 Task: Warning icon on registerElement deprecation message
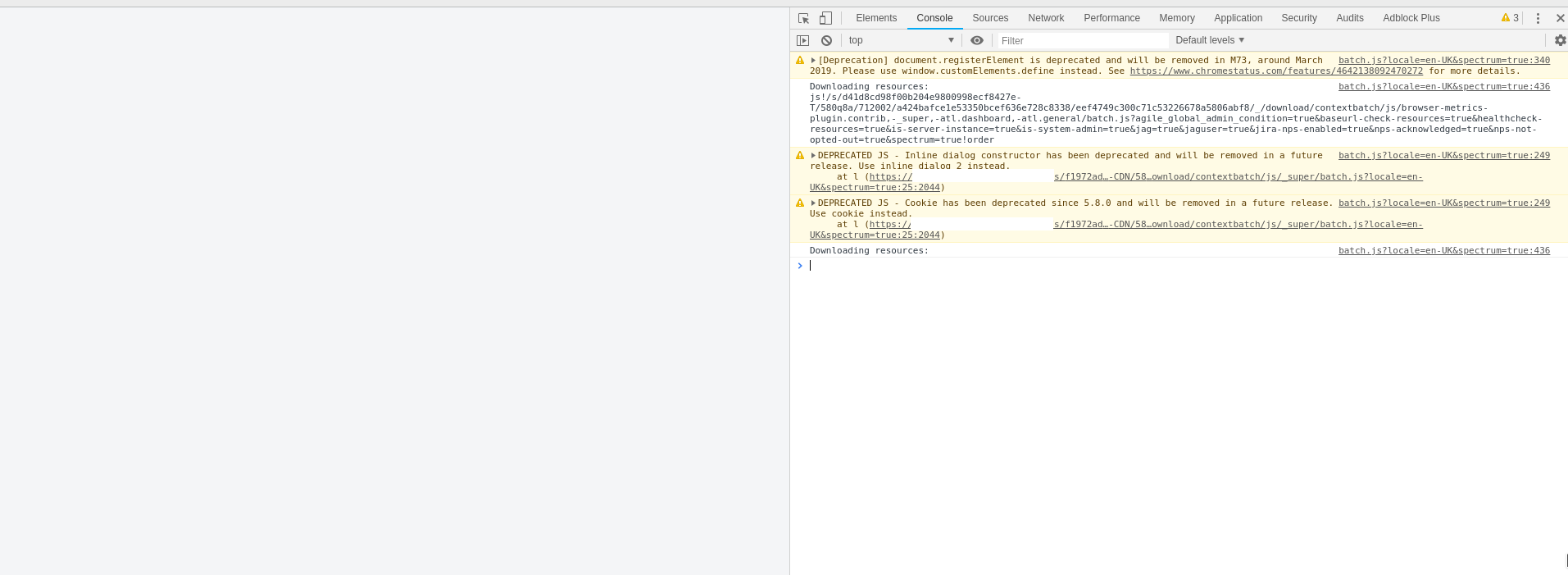pyautogui.click(x=800, y=61)
